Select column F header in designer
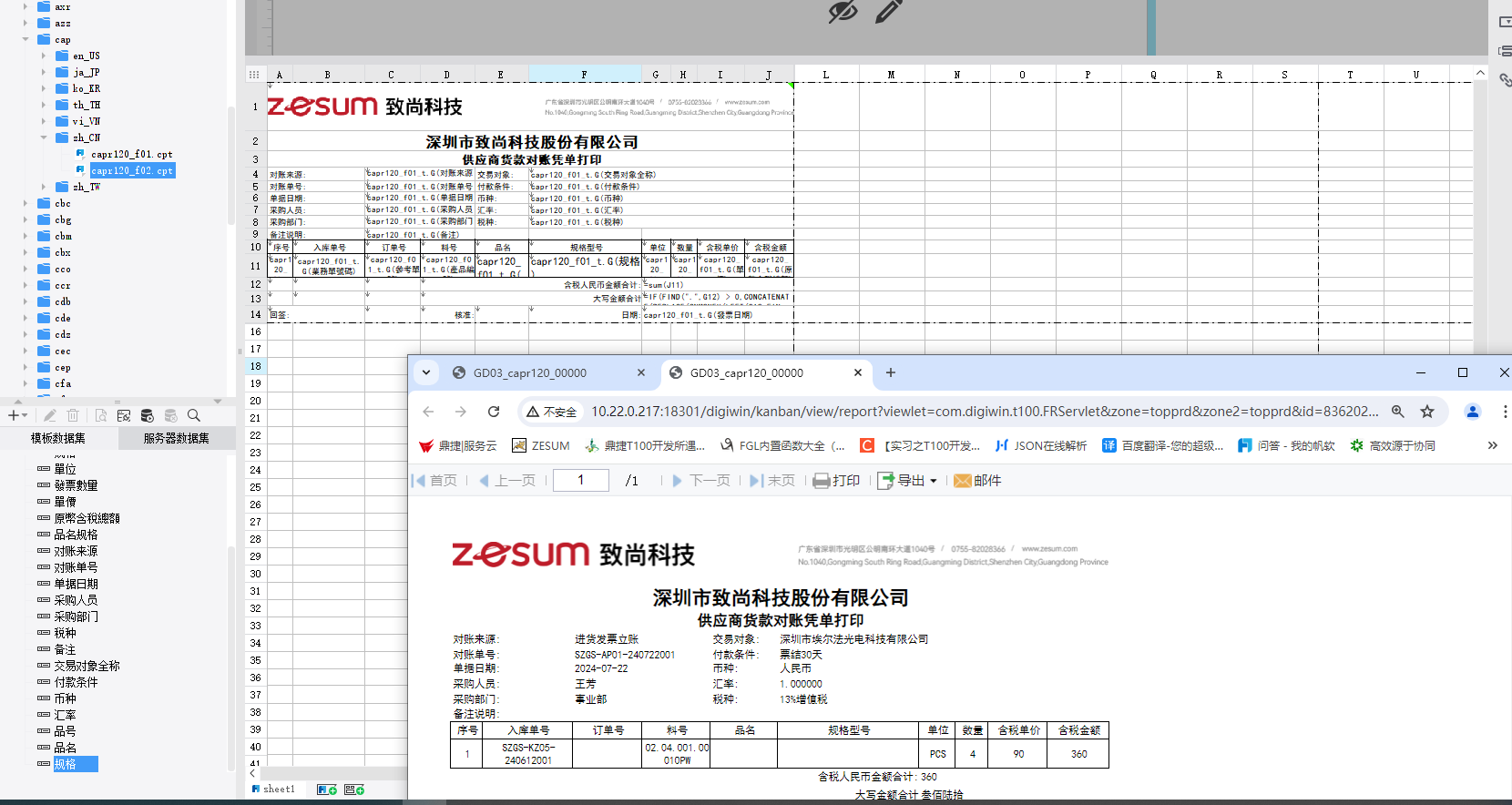This screenshot has height=805, width=1512. [x=585, y=75]
